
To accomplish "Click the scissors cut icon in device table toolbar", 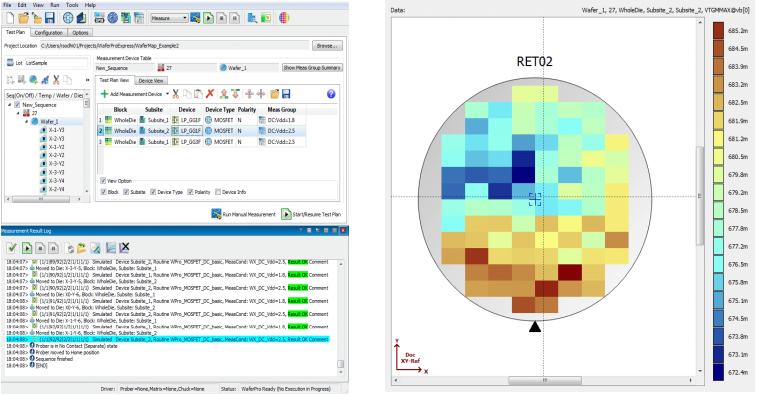I will (175, 94).
